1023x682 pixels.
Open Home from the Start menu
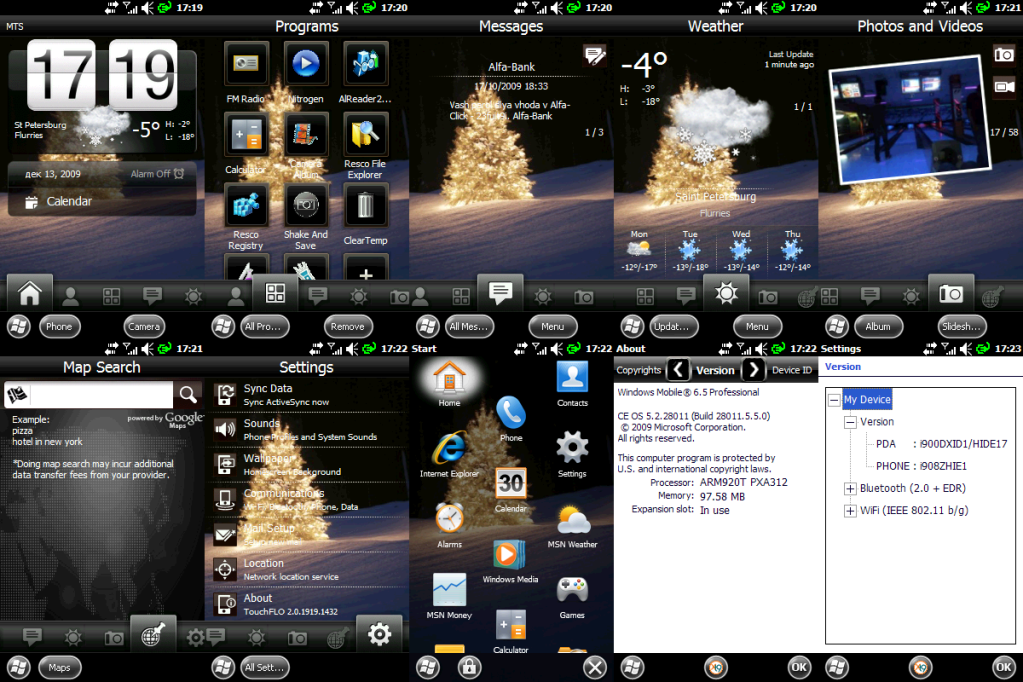(x=449, y=384)
